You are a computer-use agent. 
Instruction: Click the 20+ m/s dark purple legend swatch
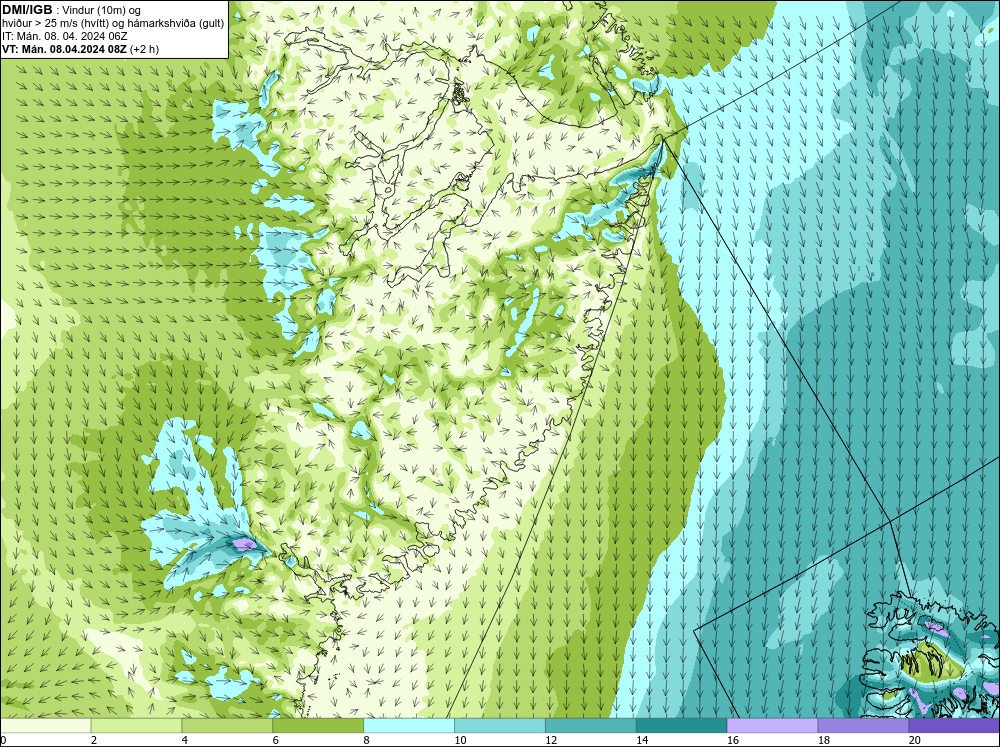(954, 725)
